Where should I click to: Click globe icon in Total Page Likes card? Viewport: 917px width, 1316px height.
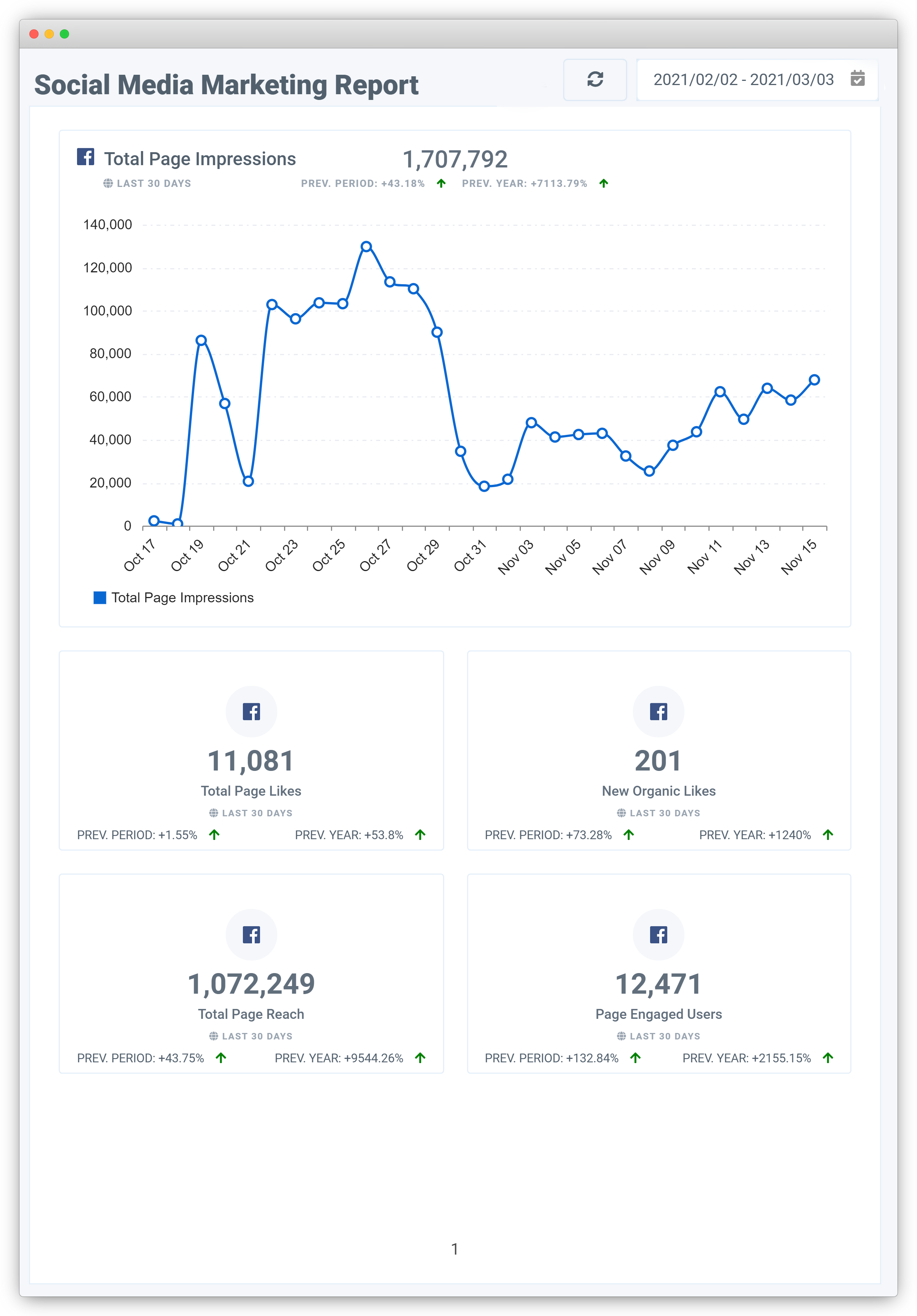point(214,813)
